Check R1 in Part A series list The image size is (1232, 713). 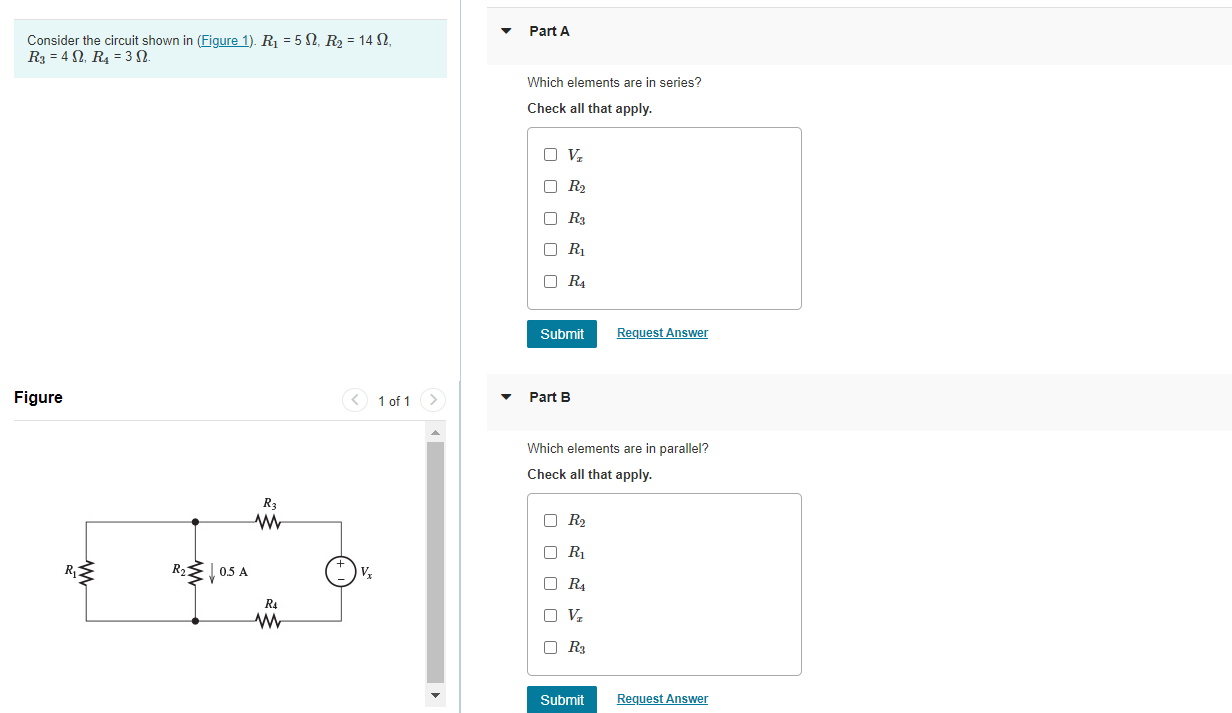pyautogui.click(x=551, y=250)
